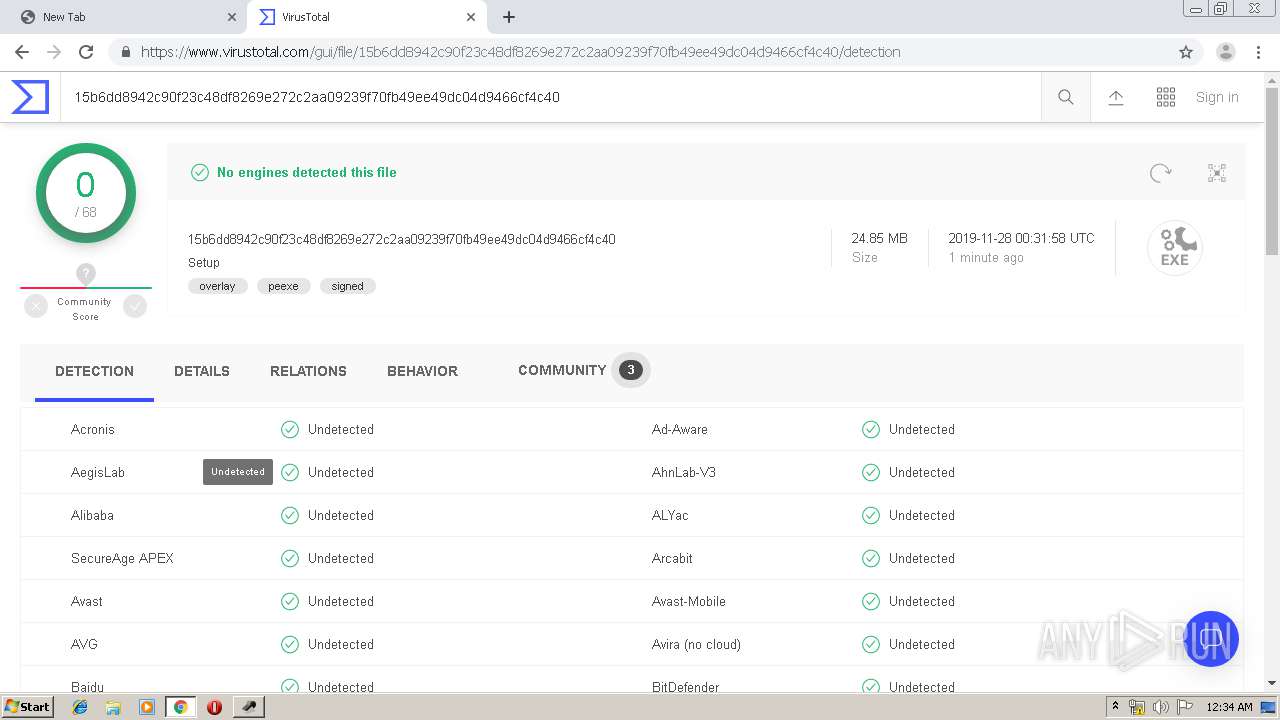Click the search magnifier icon
The image size is (1280, 720).
tap(1066, 97)
